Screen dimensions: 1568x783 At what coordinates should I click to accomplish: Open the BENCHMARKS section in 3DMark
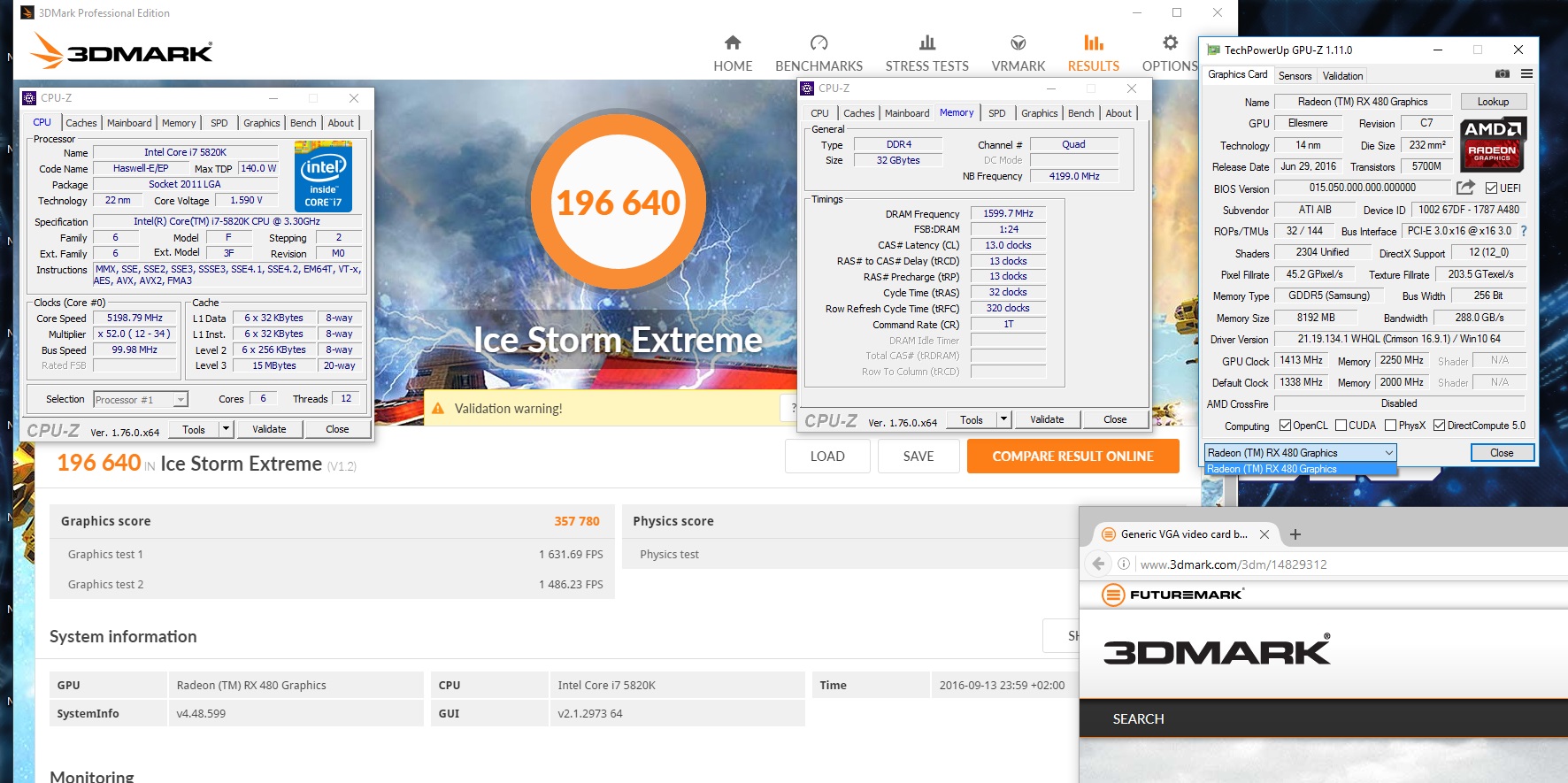[819, 53]
